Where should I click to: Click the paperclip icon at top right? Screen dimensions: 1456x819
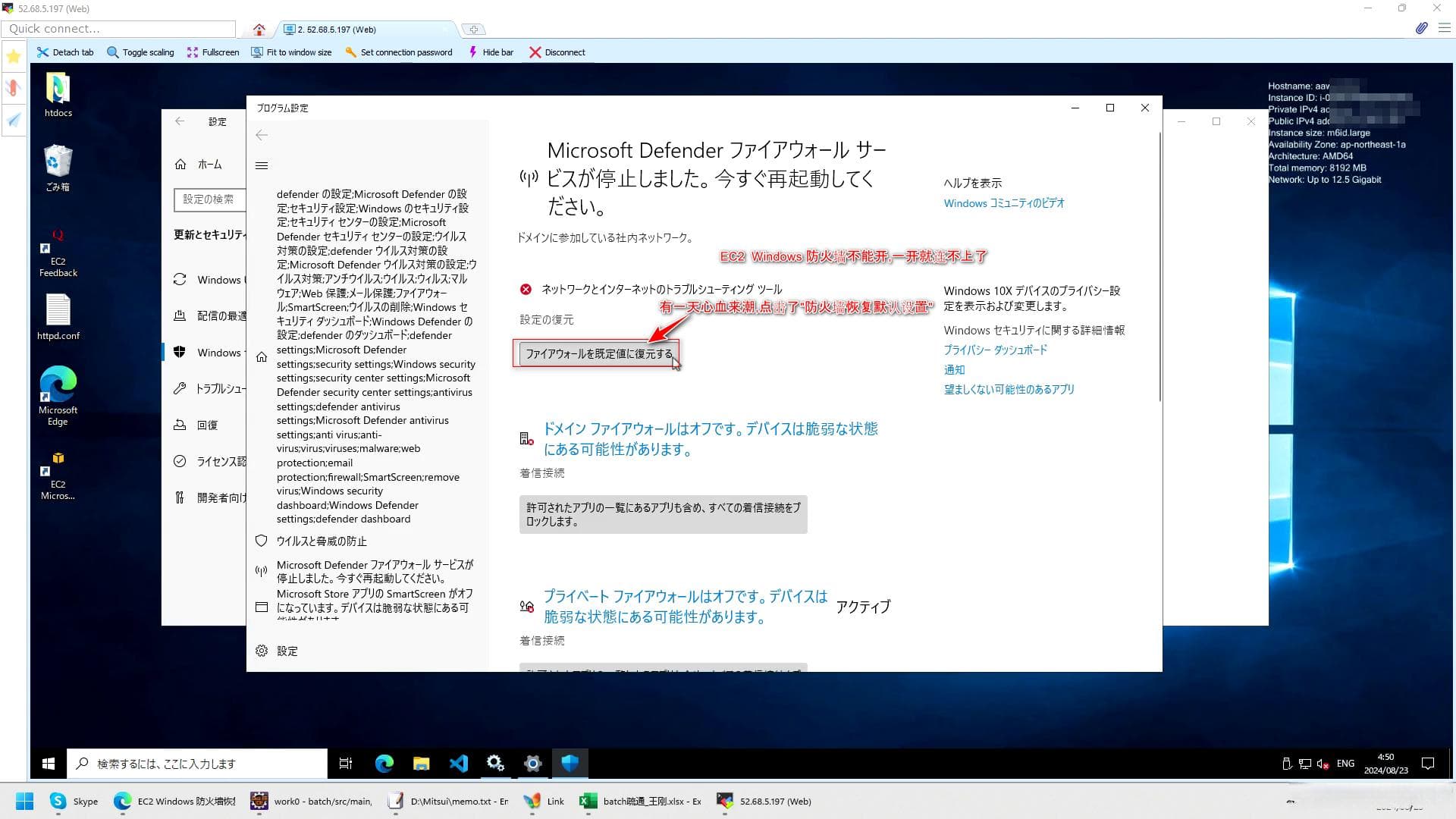coord(1421,28)
